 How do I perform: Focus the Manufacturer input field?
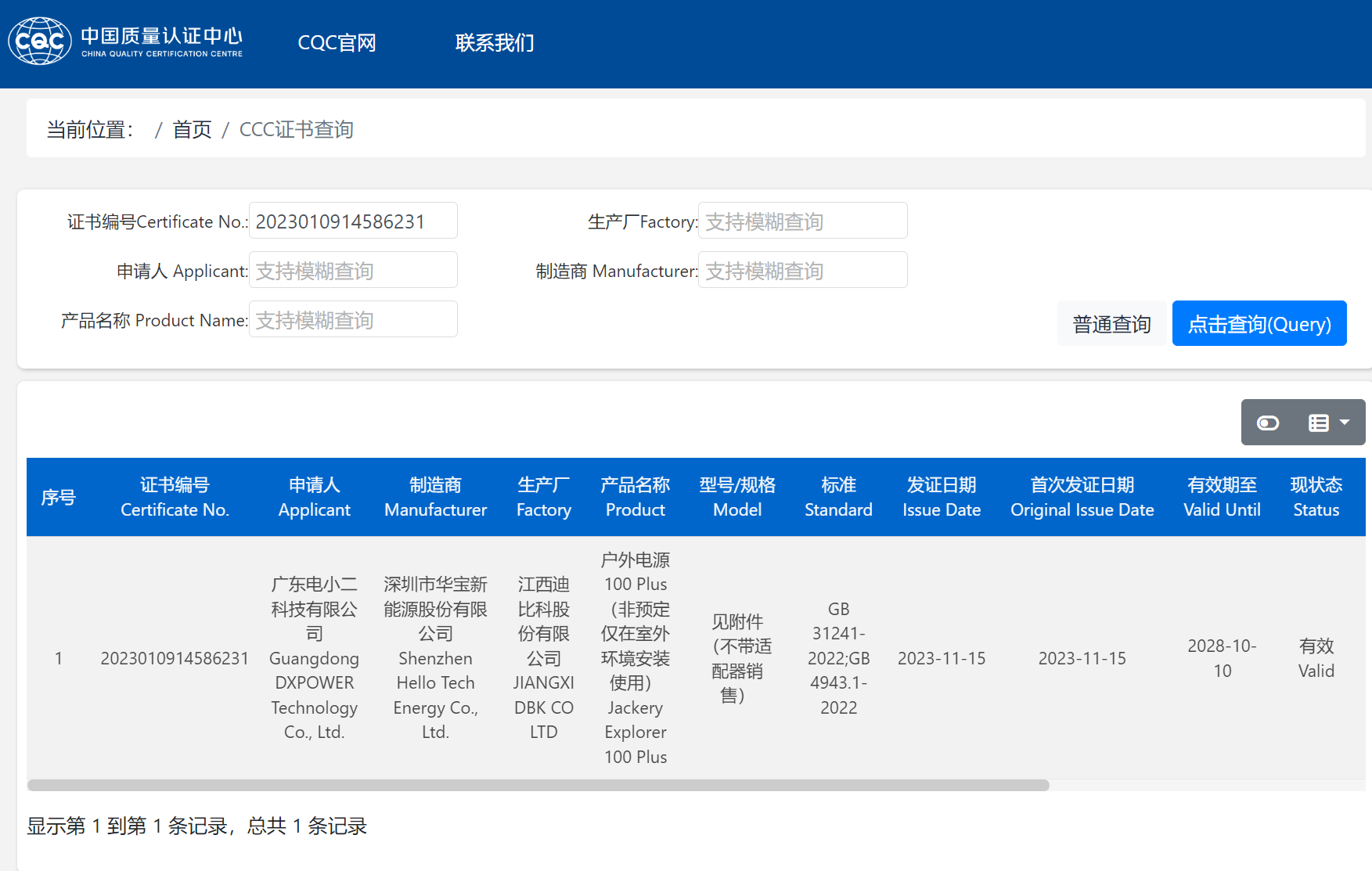point(802,270)
